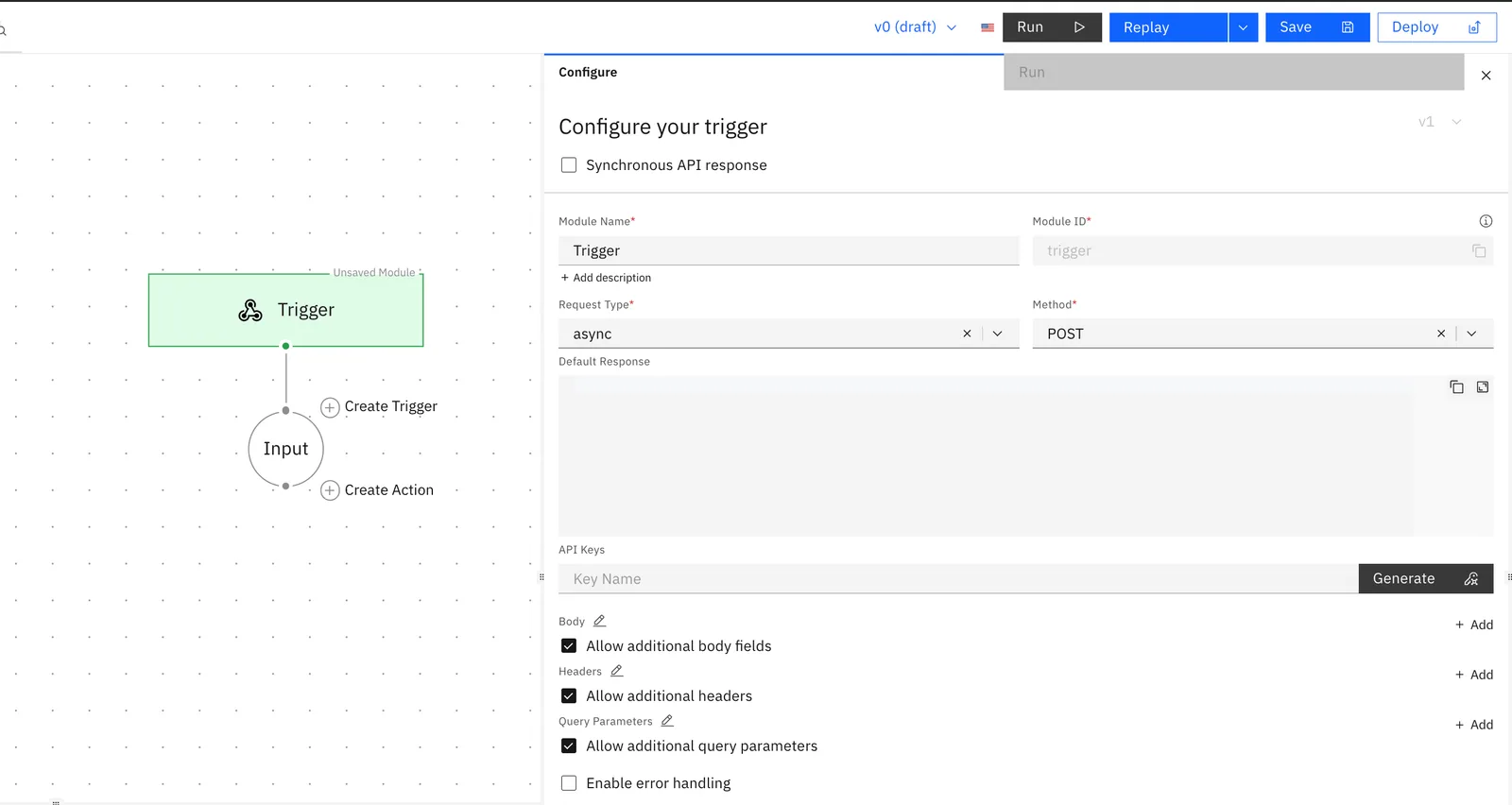Copy the Default Response content
Image resolution: width=1512 pixels, height=805 pixels.
[1456, 386]
